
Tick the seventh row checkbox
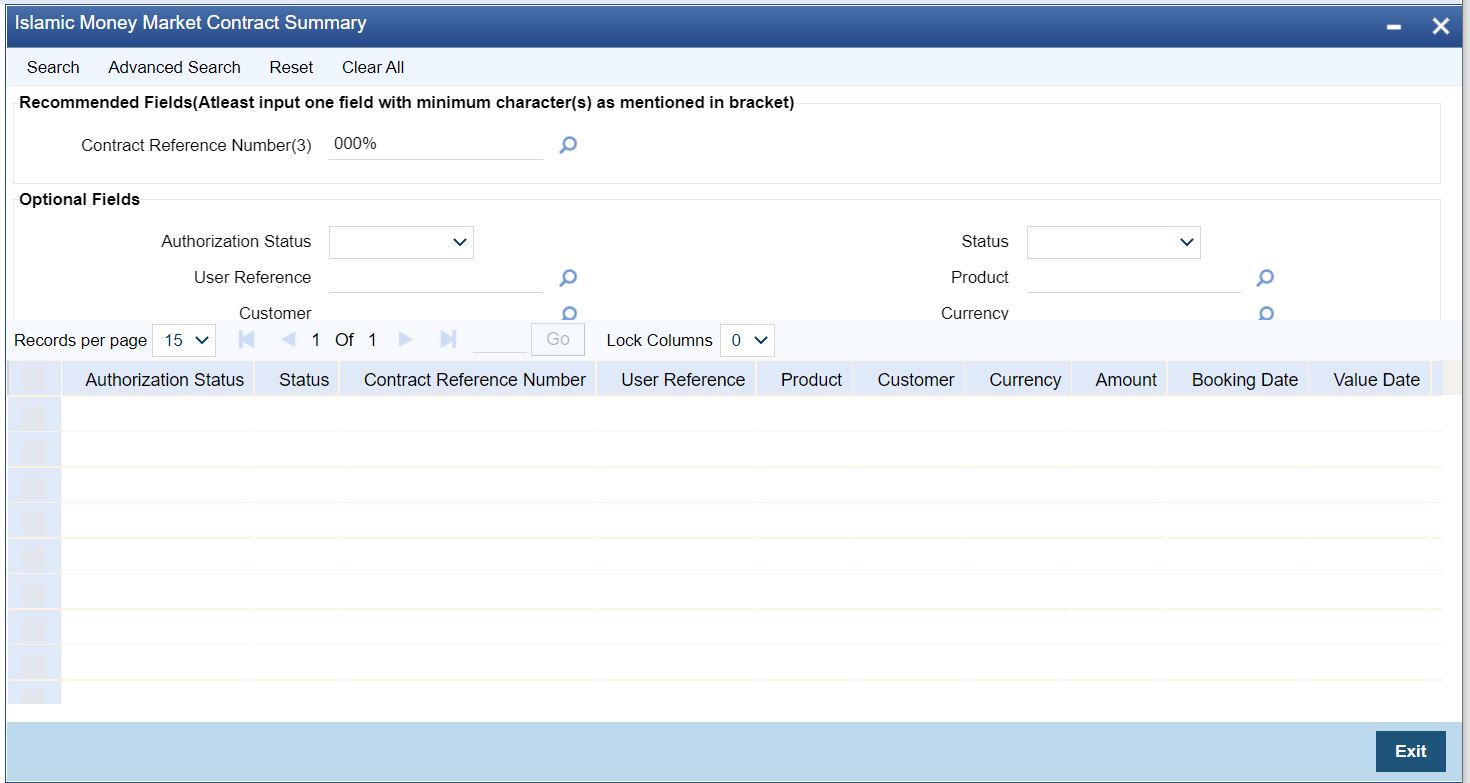[x=33, y=628]
